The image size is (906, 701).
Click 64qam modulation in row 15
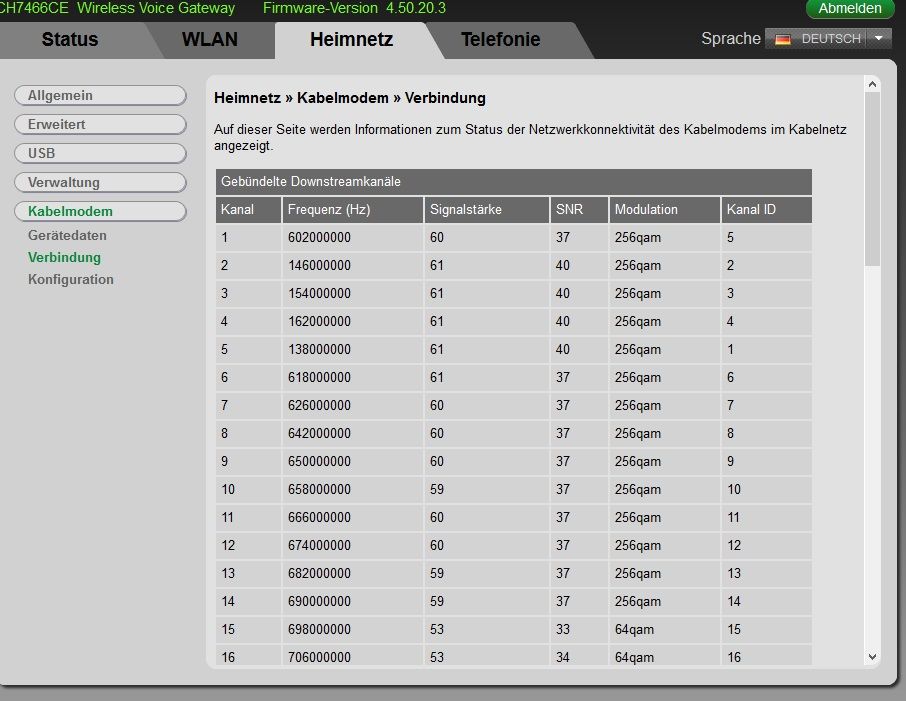coord(634,629)
